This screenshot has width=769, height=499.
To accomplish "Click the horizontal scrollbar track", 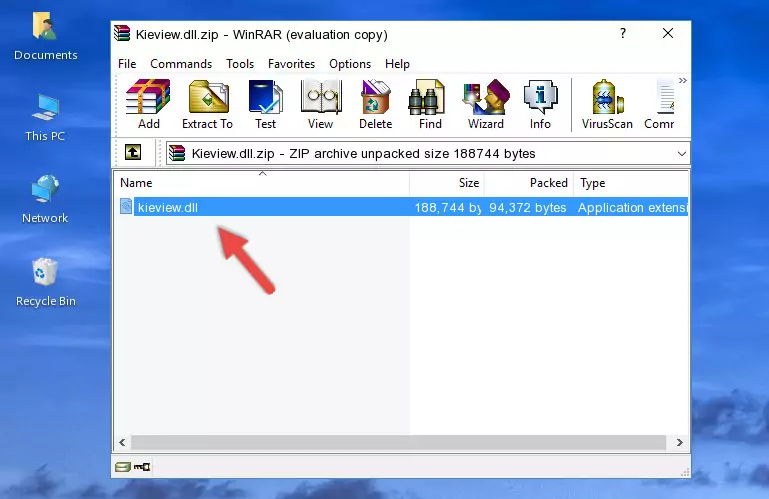I will 398,442.
